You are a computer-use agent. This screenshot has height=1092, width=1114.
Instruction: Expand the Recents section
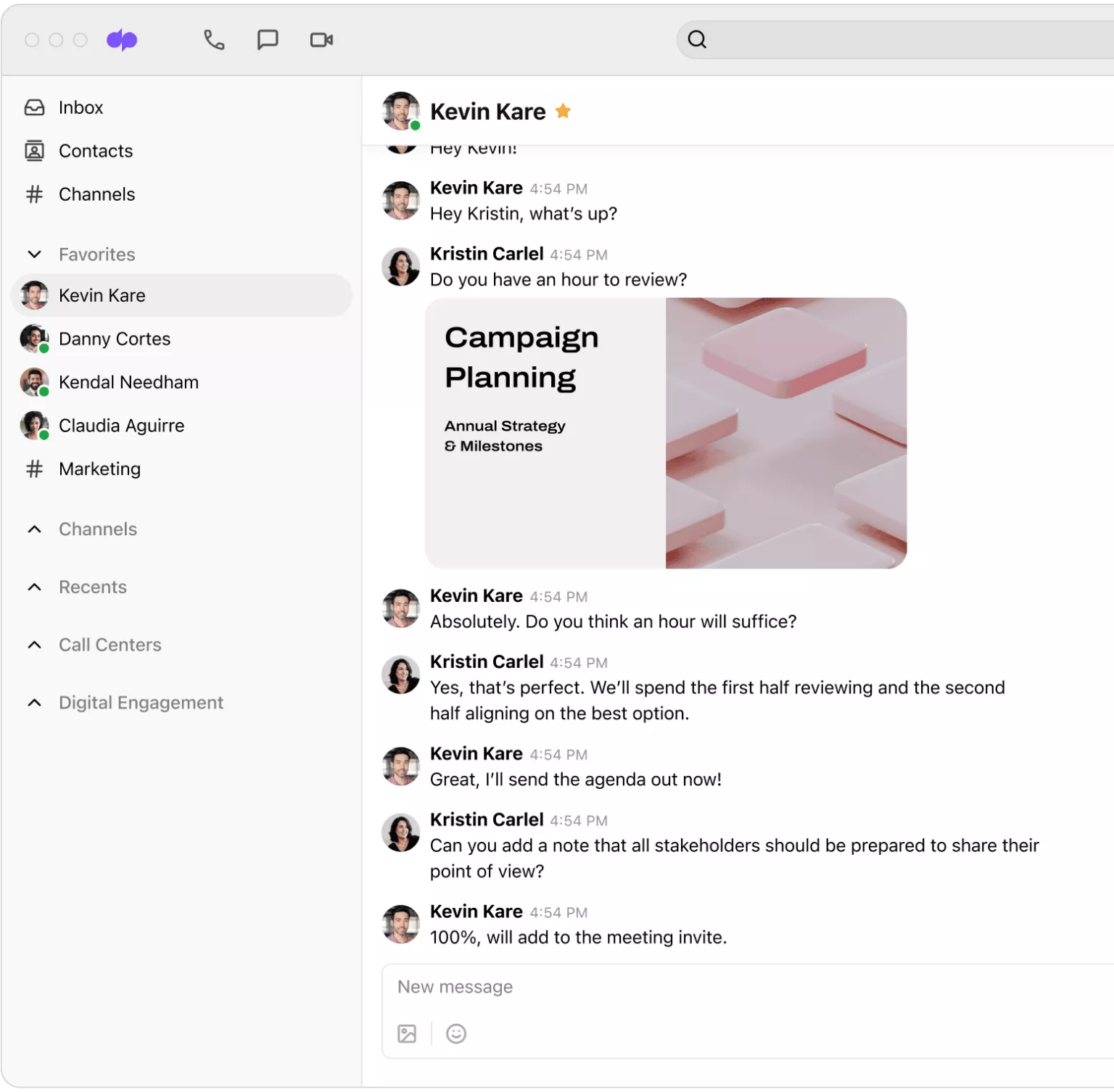pyautogui.click(x=34, y=587)
